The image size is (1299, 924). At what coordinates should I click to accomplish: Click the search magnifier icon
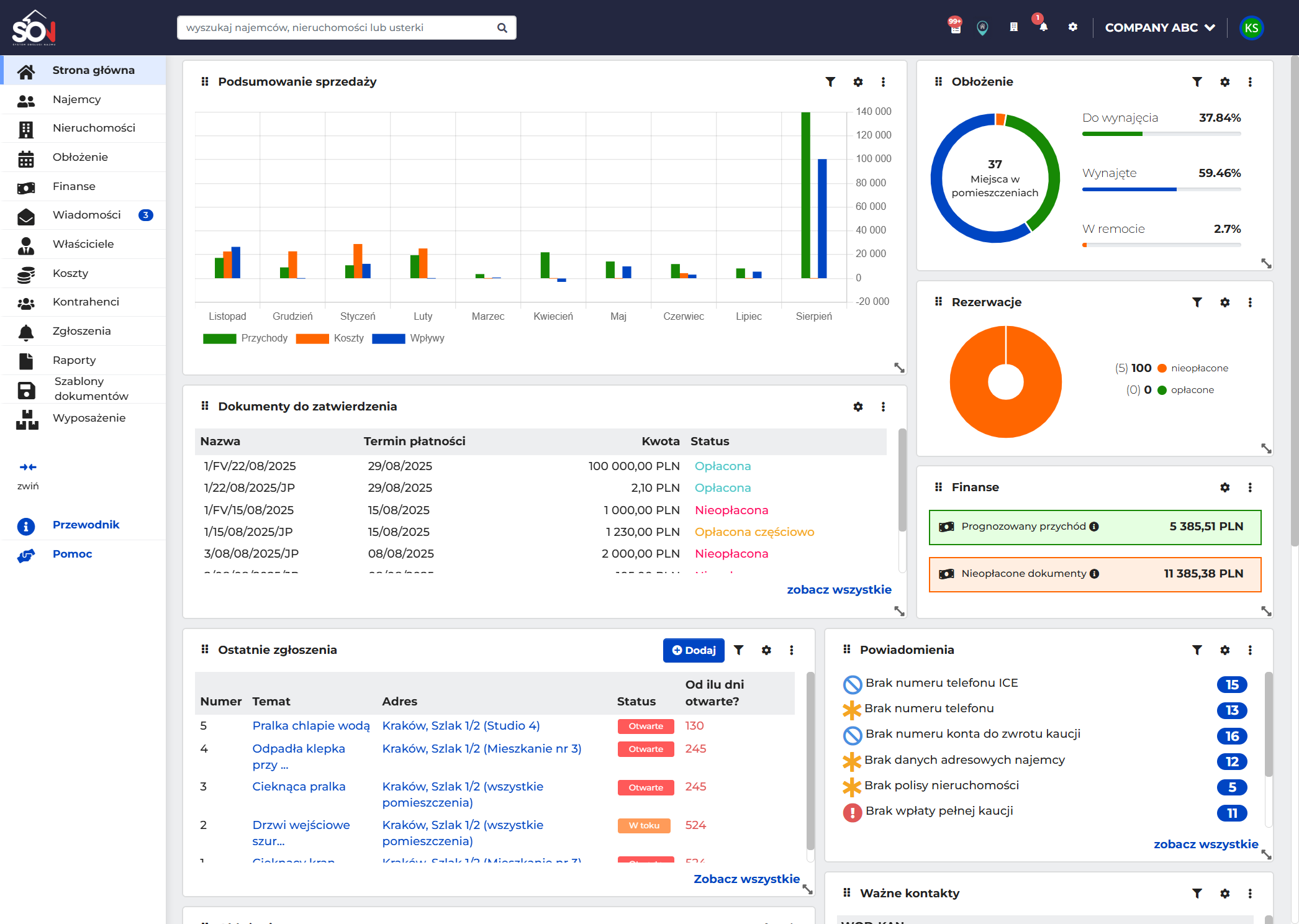coord(502,28)
